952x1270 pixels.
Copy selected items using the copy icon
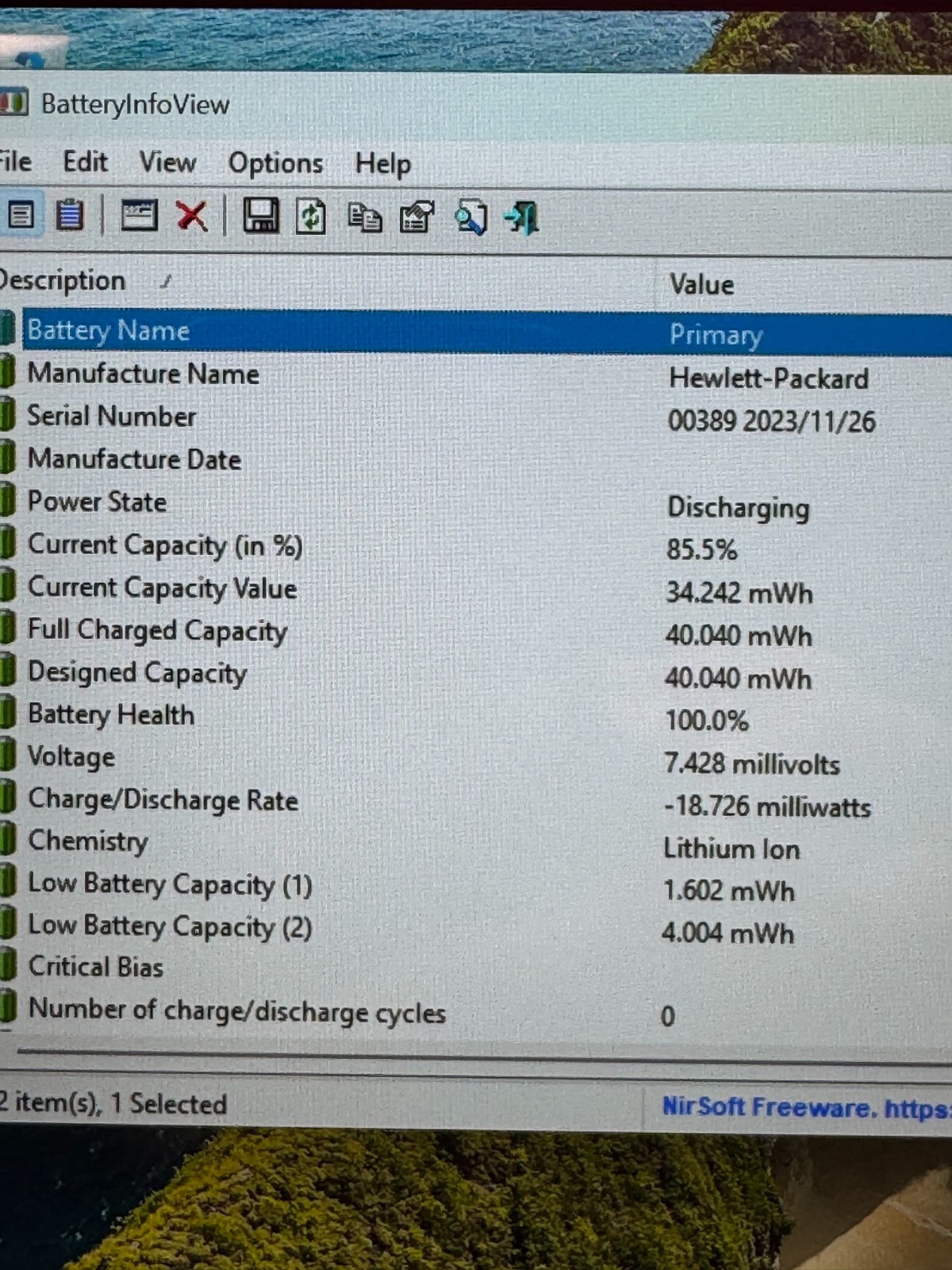click(x=365, y=217)
